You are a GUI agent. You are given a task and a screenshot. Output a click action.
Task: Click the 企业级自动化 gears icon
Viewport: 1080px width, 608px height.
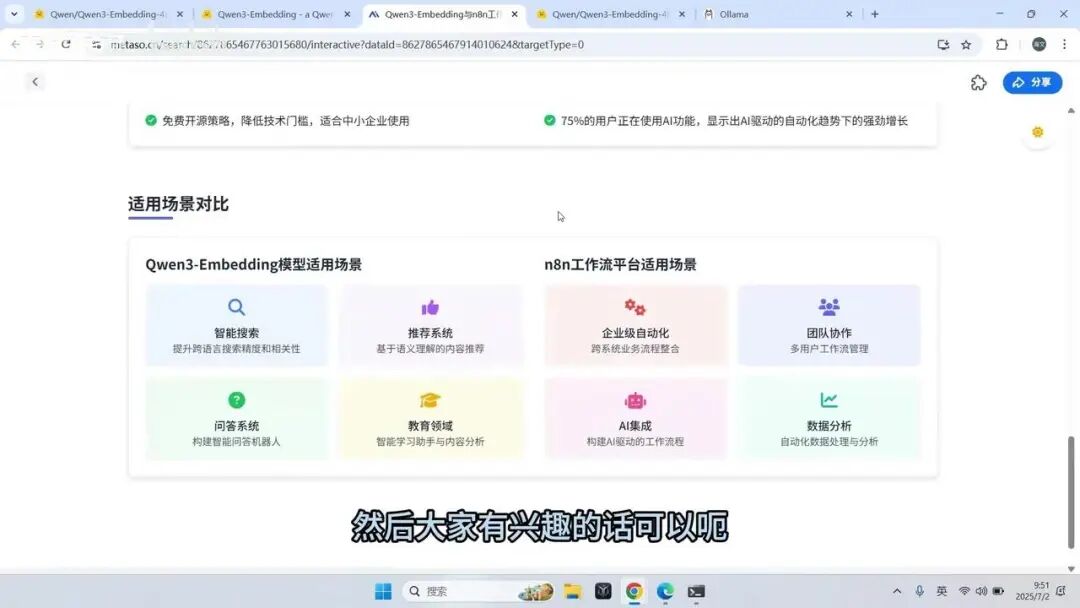pos(635,307)
